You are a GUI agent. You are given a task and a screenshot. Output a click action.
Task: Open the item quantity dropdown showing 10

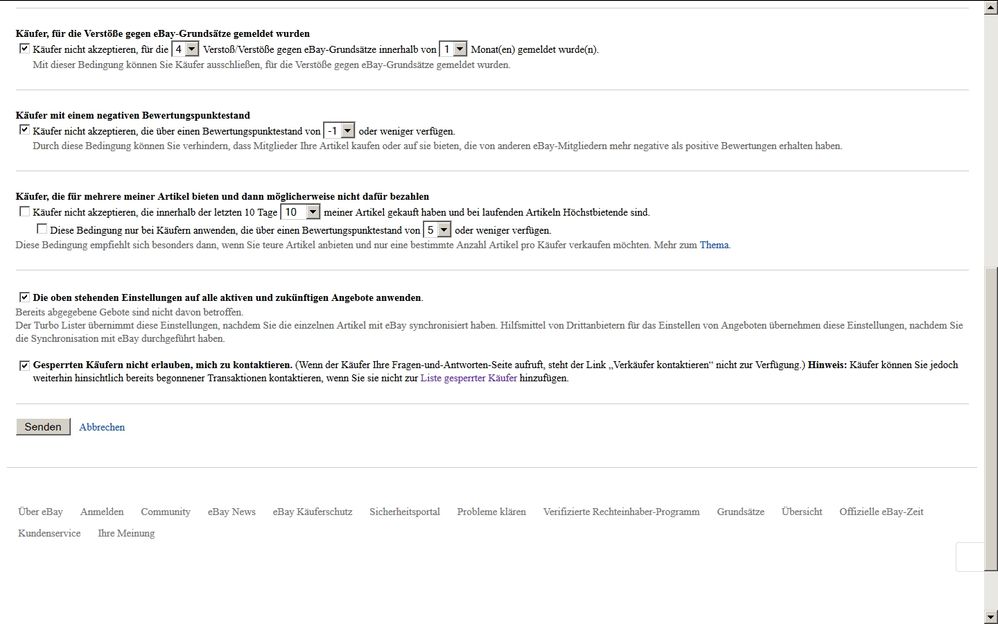pyautogui.click(x=300, y=212)
